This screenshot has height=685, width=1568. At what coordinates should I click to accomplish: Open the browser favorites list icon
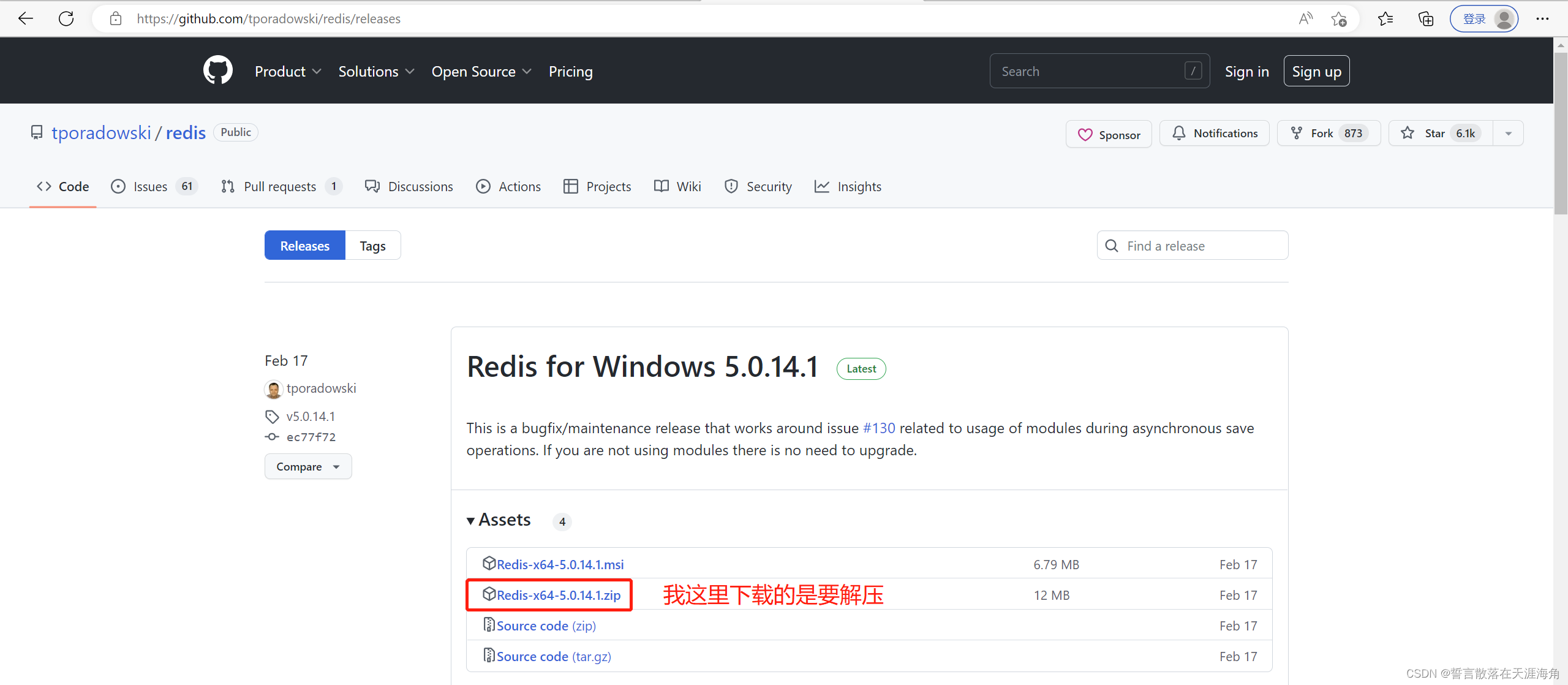[x=1385, y=19]
